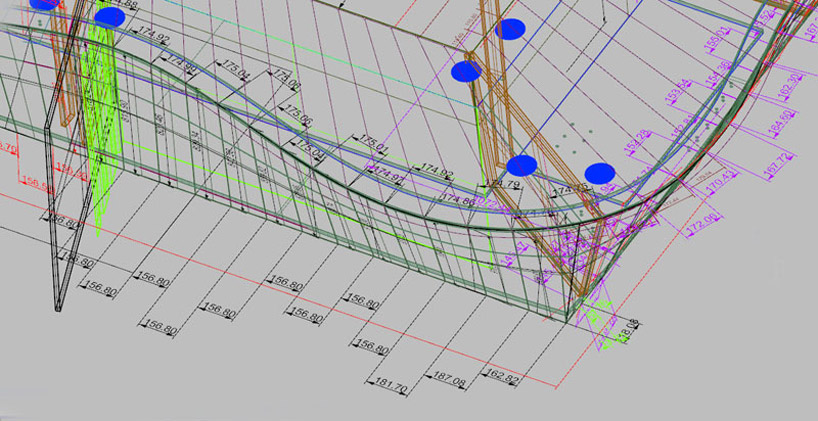The image size is (818, 421).
Task: Select the 174.75 dimension annotation
Action: (571, 188)
